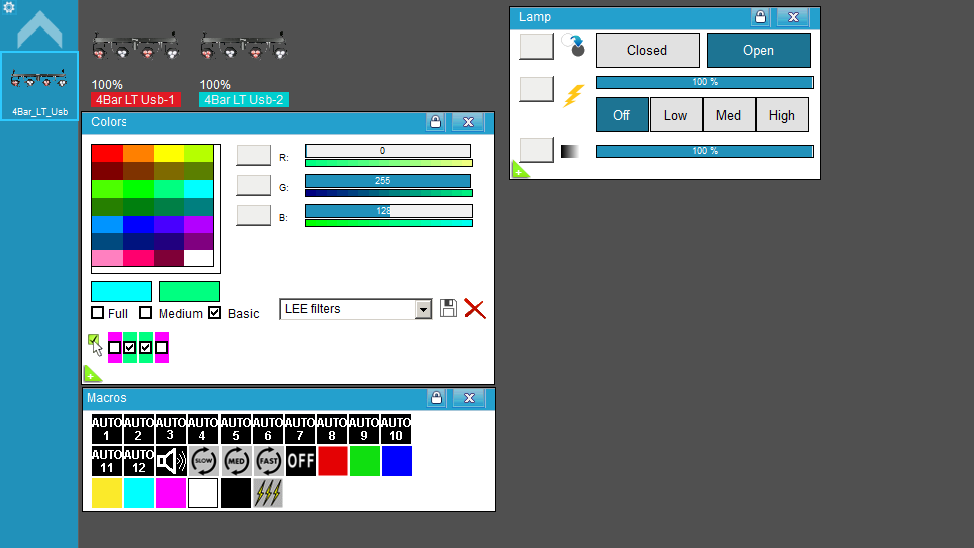Lock the Macros panel

436,398
